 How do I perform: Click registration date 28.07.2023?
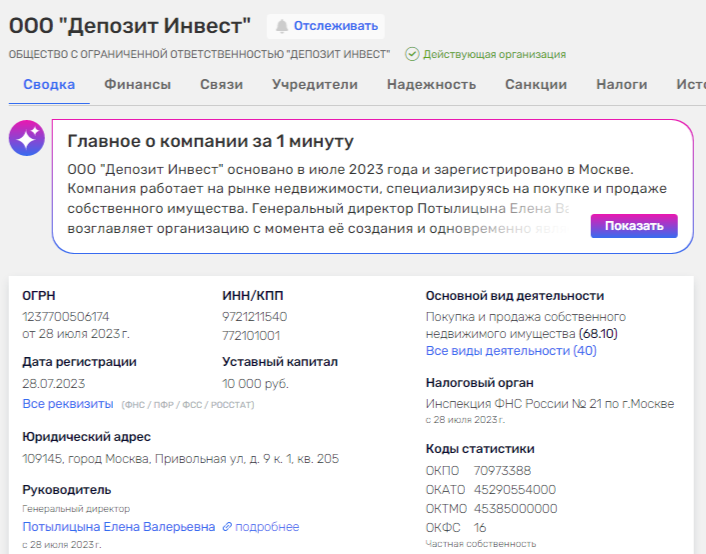click(x=54, y=384)
